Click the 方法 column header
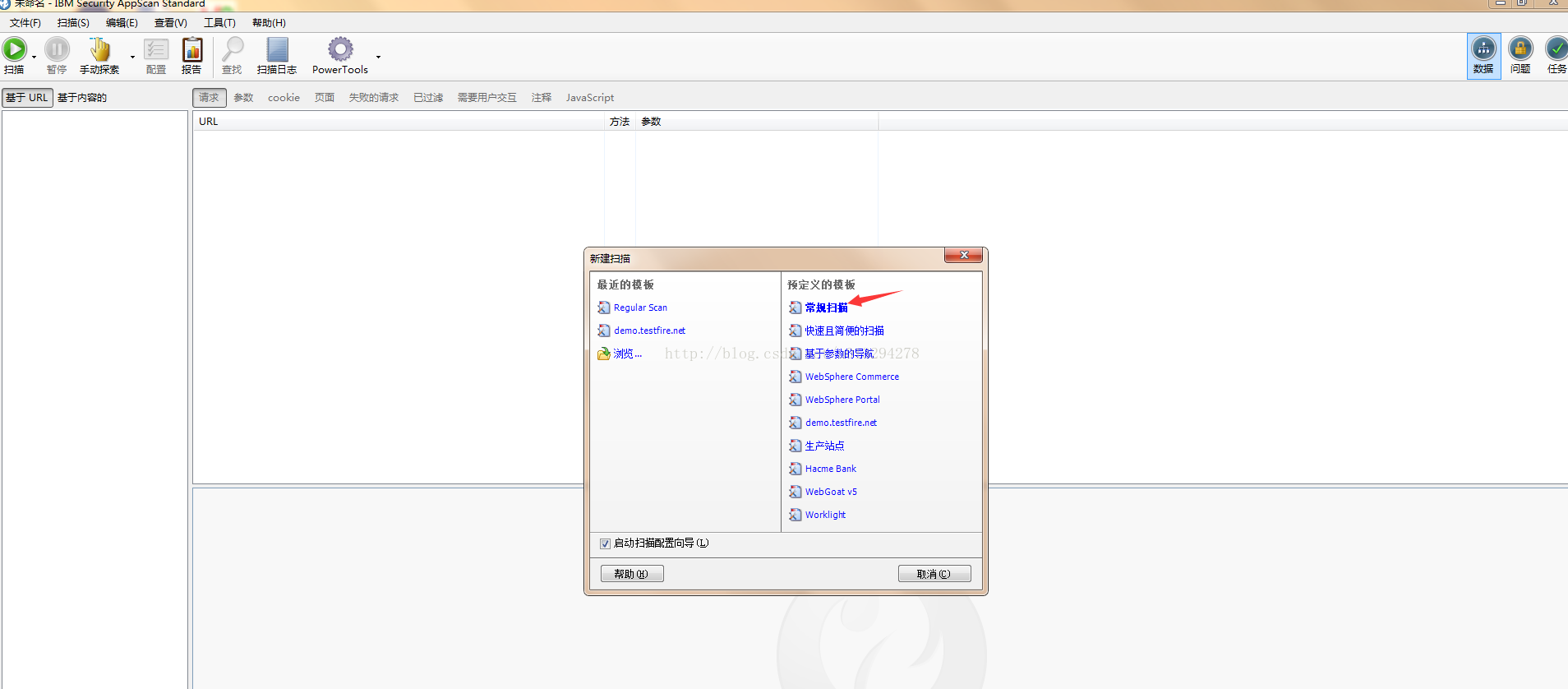1568x689 pixels. tap(620, 122)
